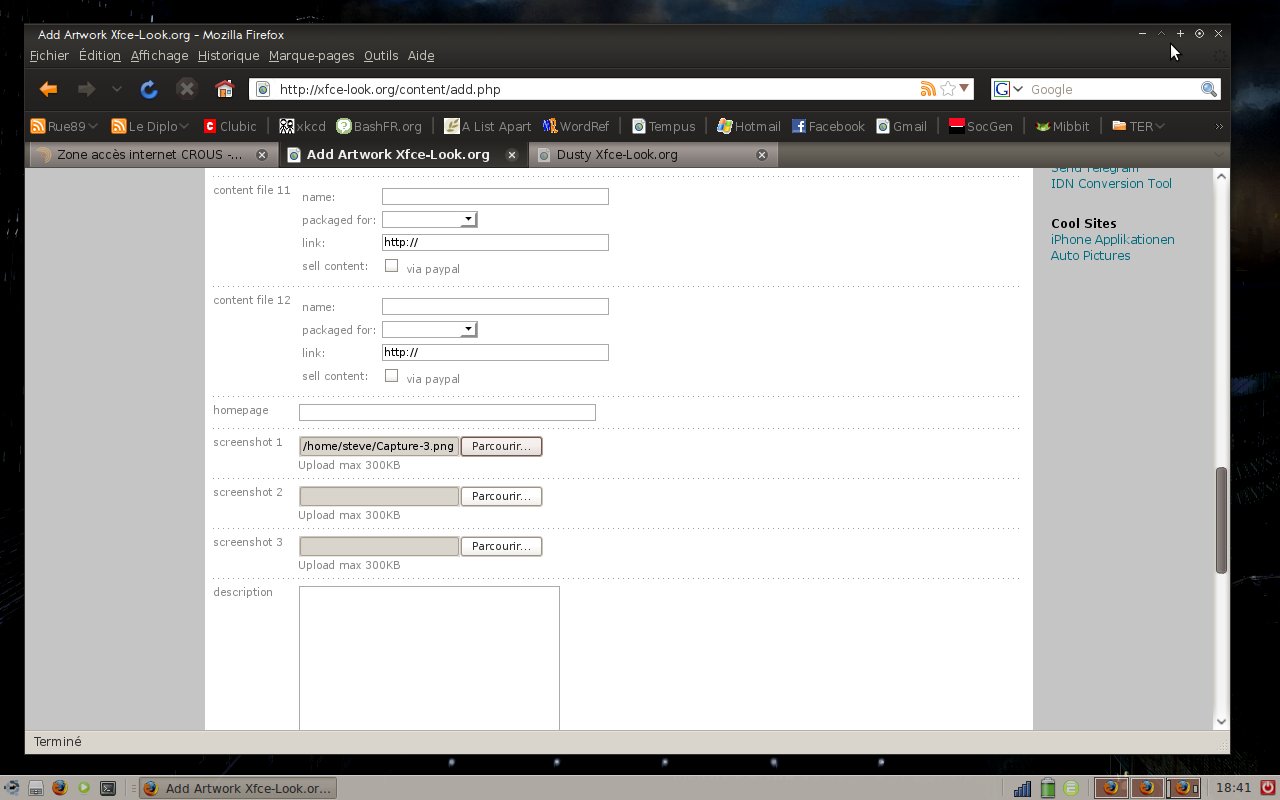Screen dimensions: 1280x800
Task: Open the SocGen bookmark
Action: 981,126
